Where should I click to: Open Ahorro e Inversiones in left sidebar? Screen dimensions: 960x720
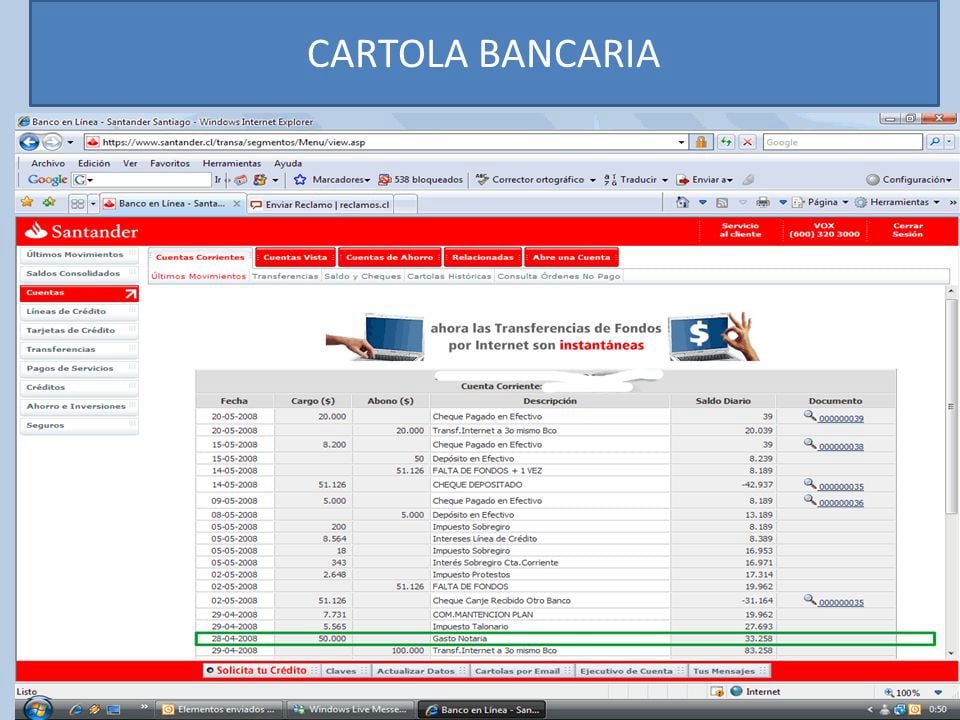pos(79,406)
